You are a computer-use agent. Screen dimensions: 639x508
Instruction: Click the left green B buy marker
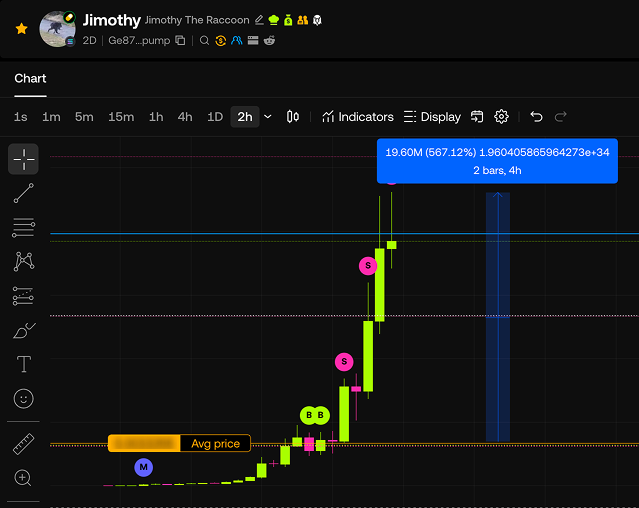pyautogui.click(x=309, y=415)
